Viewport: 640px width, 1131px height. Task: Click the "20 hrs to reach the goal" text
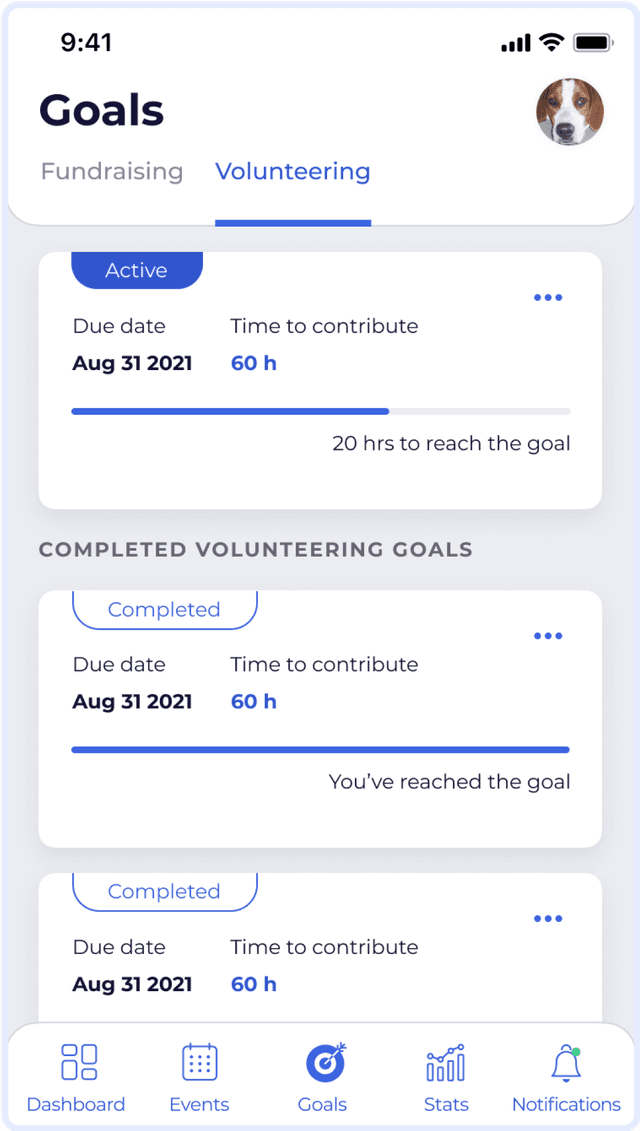click(451, 443)
